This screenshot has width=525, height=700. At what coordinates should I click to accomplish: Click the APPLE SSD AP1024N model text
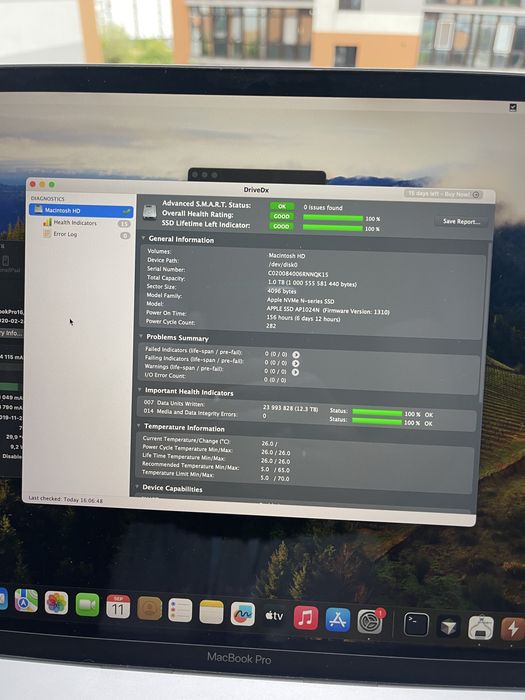point(328,311)
